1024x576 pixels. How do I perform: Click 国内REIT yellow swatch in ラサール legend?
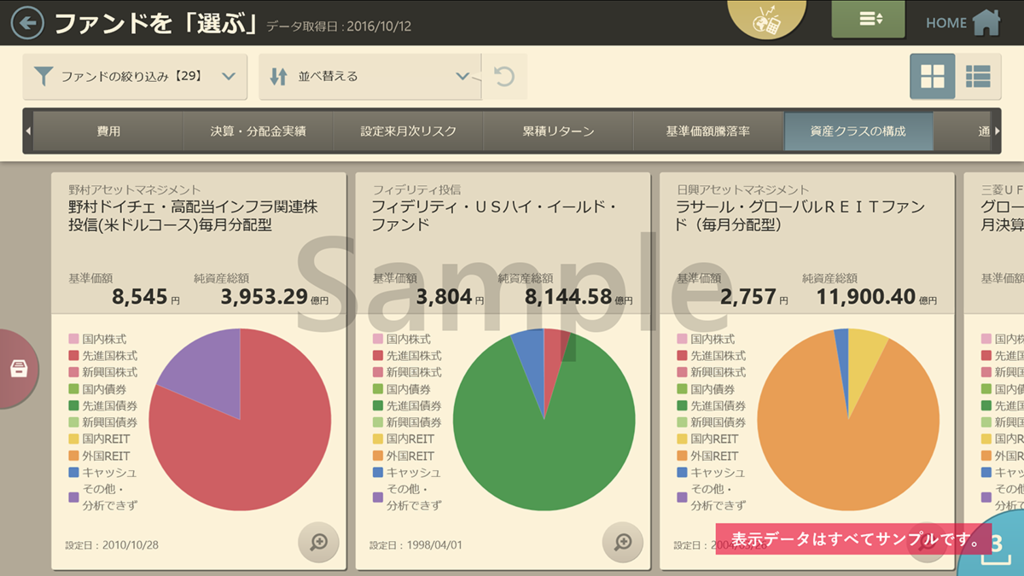[x=682, y=439]
